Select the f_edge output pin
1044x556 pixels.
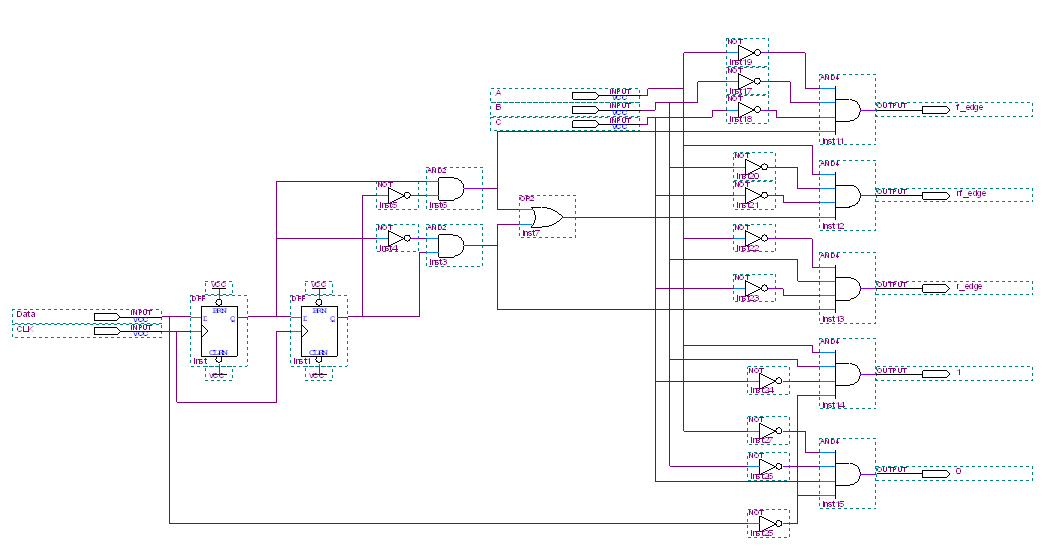[935, 109]
